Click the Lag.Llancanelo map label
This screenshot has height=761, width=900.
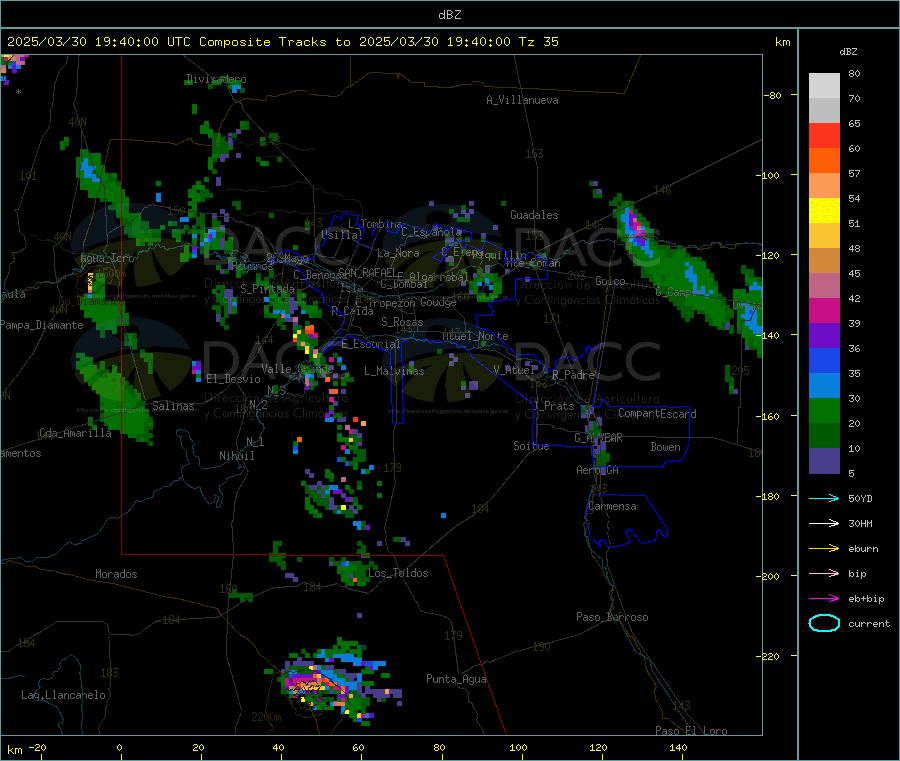[63, 695]
